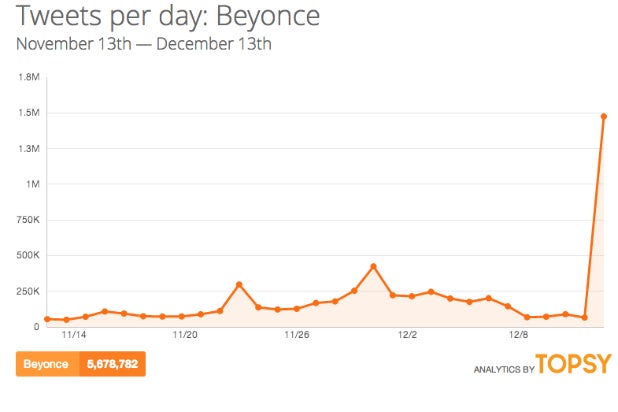Click the 500K y-axis label
This screenshot has width=618, height=412.
pyautogui.click(x=28, y=255)
